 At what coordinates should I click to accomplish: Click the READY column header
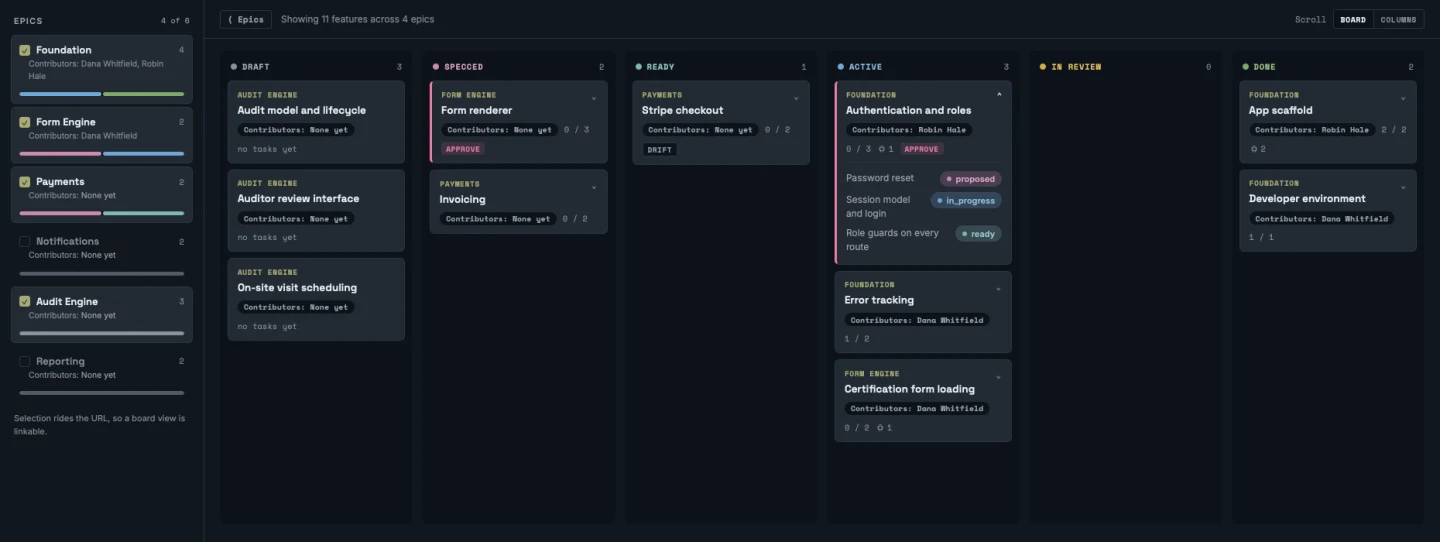pos(661,67)
